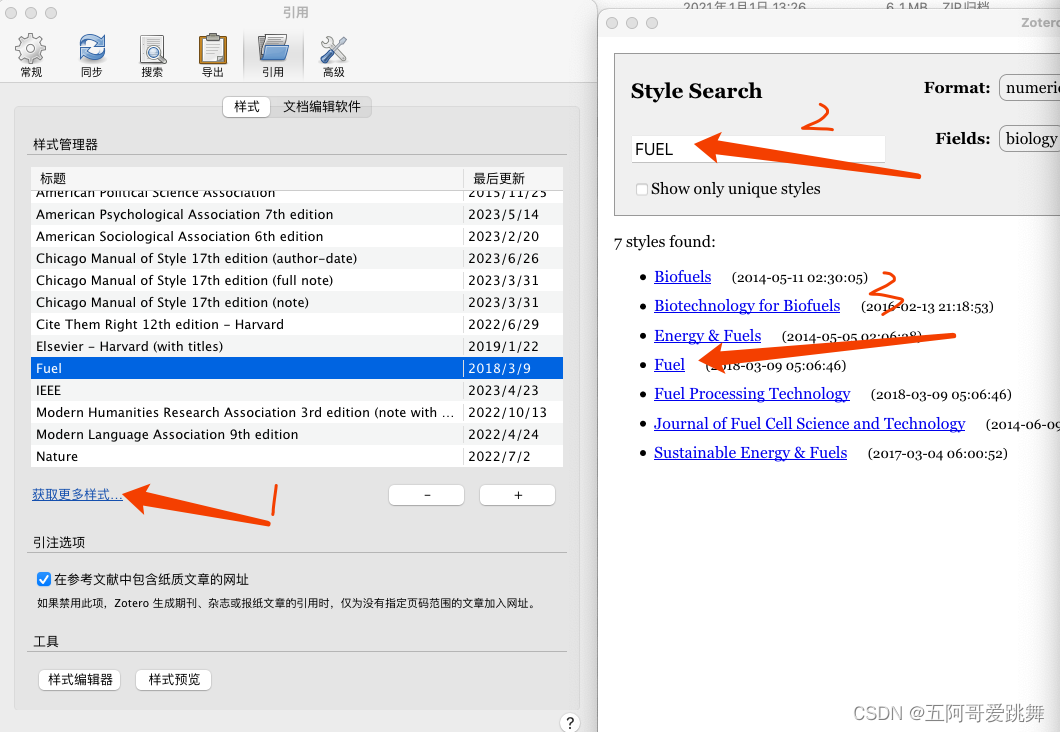
Task: Select Cite Them Right 12th edition row
Action: pos(297,324)
